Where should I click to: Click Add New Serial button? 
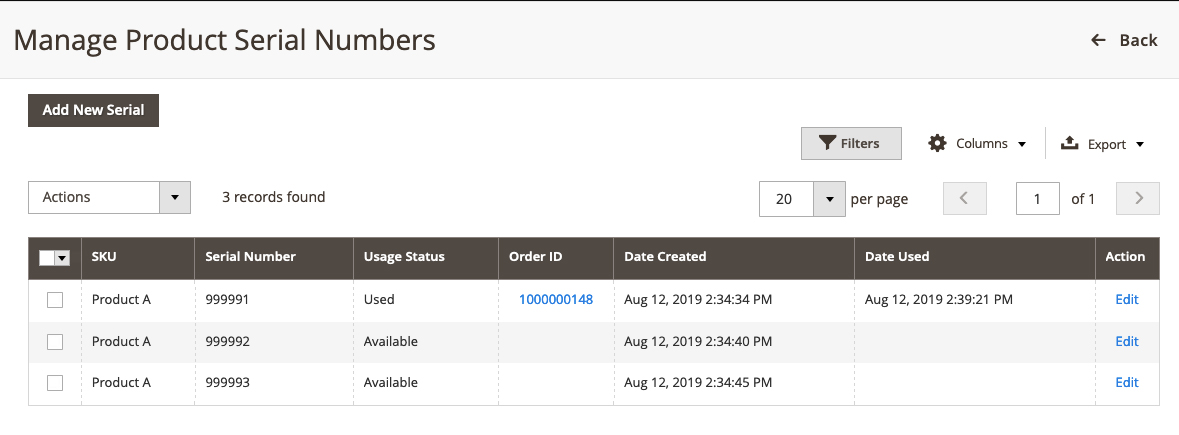[x=93, y=110]
